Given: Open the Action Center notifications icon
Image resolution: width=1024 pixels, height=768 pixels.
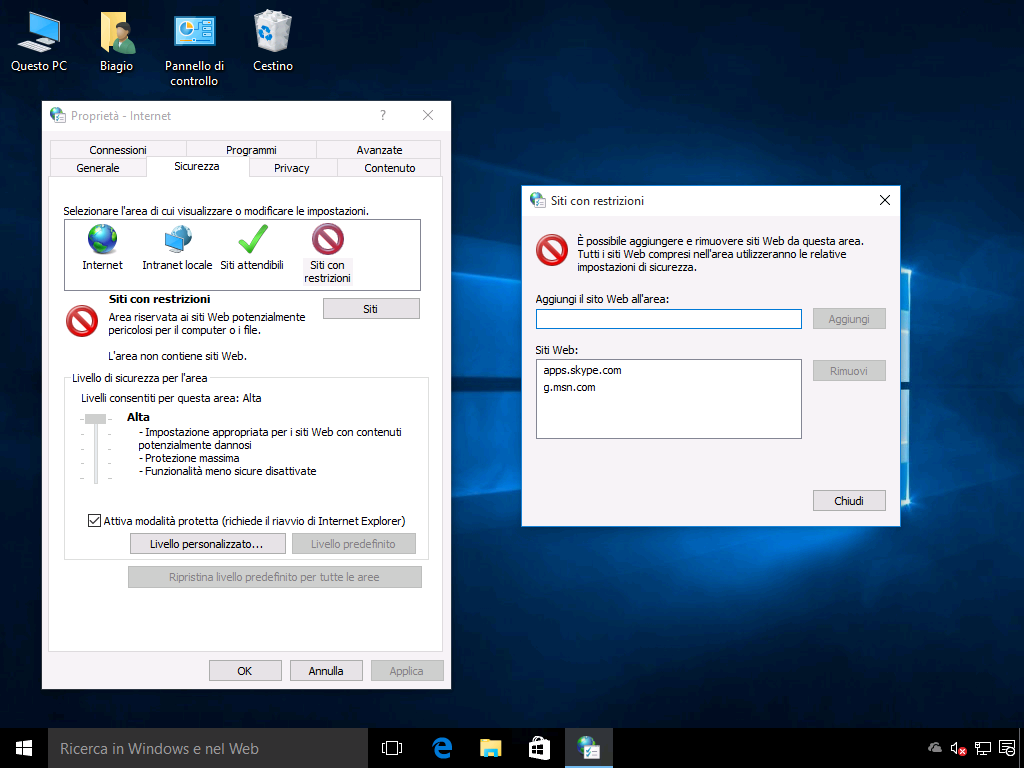Looking at the screenshot, I should (x=1007, y=748).
